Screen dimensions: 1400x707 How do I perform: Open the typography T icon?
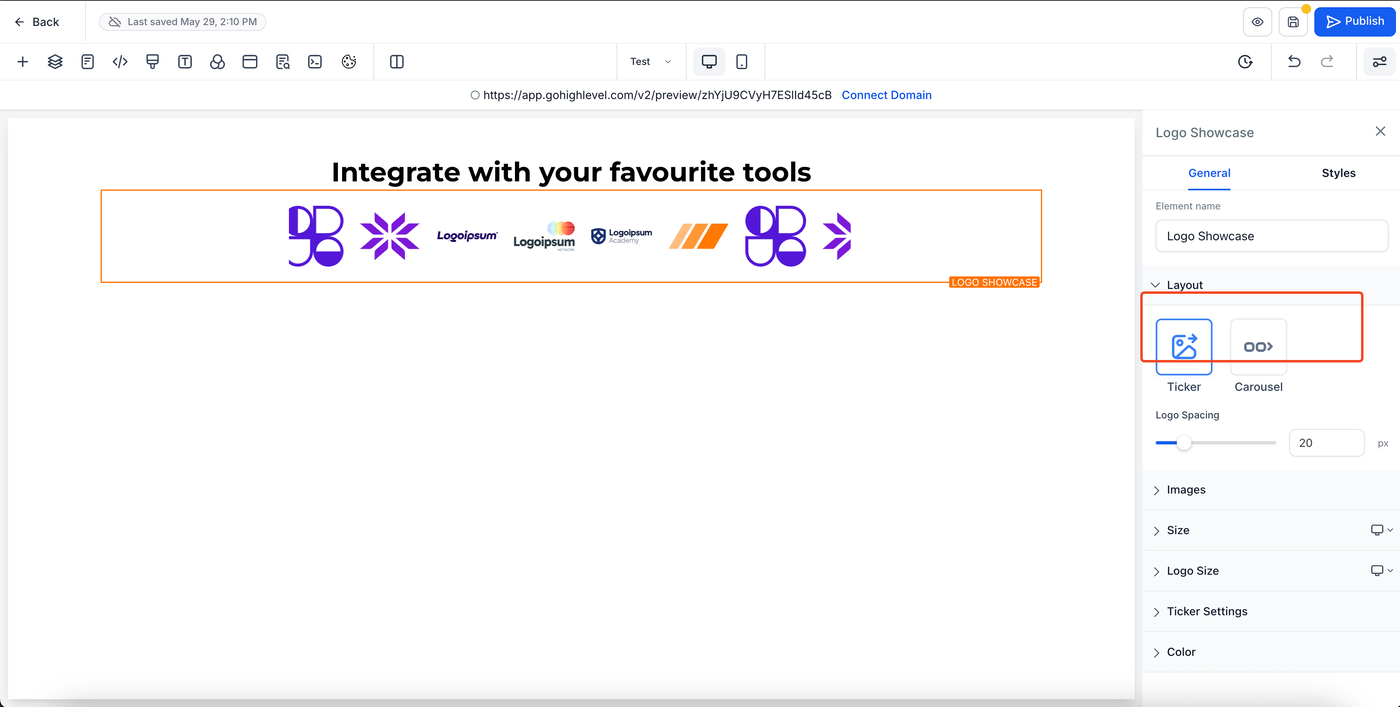point(185,62)
